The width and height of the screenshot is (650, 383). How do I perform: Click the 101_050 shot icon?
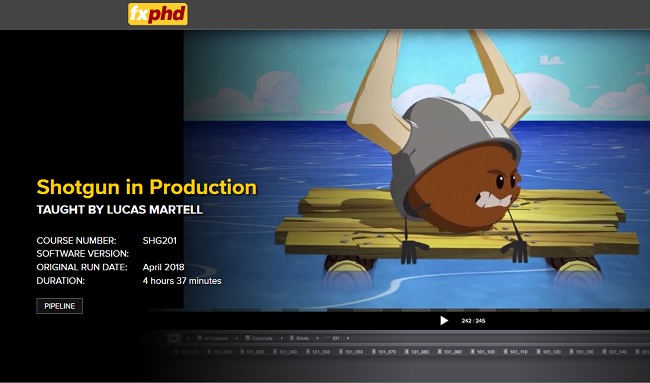[x=308, y=352]
